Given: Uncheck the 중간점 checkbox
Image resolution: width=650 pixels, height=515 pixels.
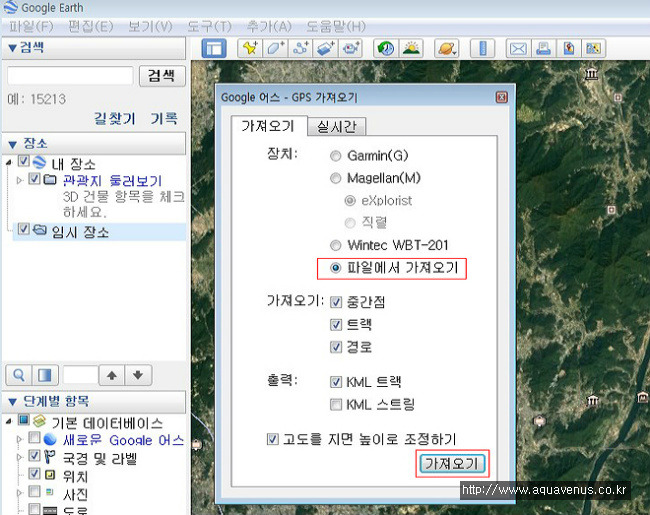Looking at the screenshot, I should (336, 302).
